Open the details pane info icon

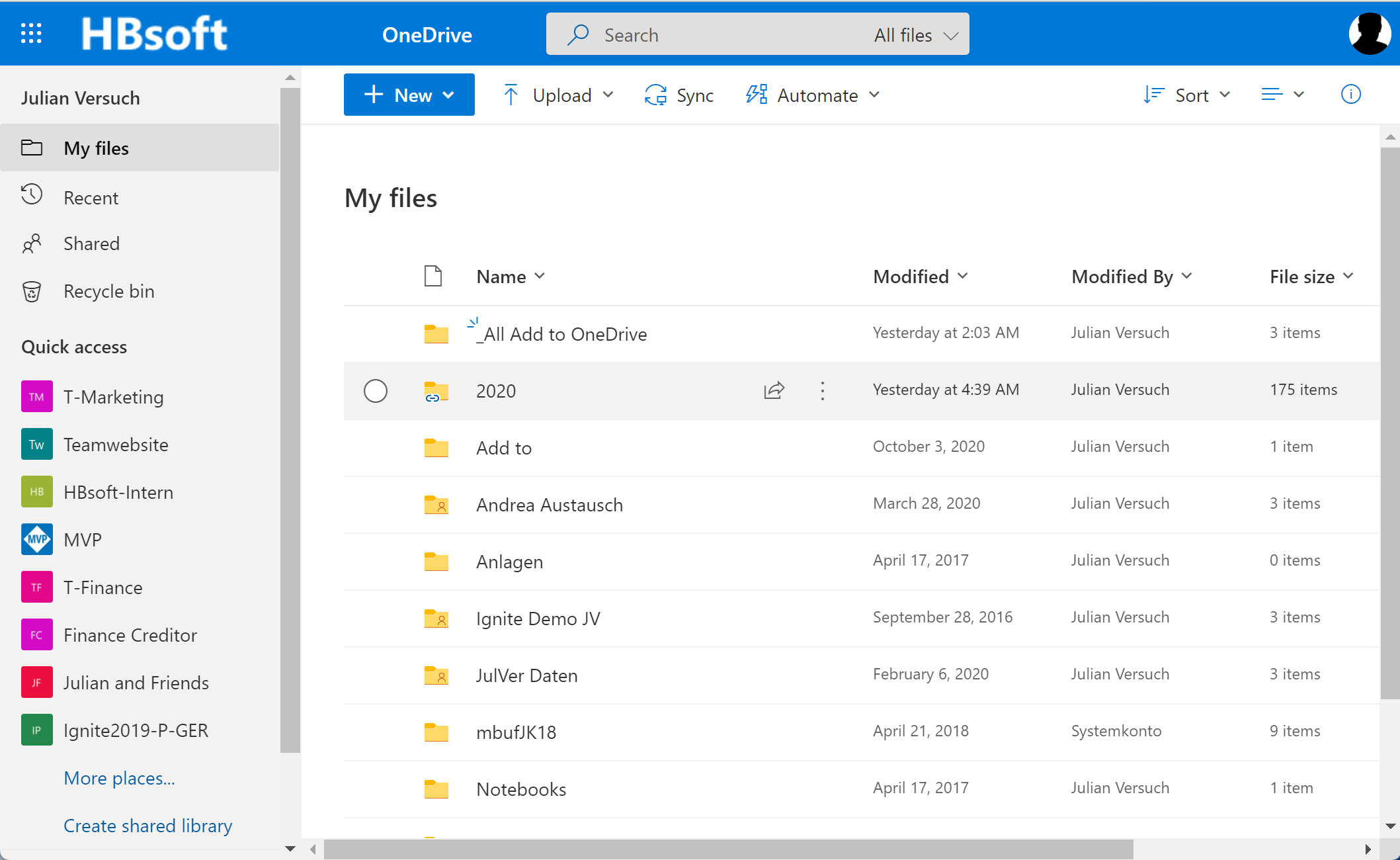(1350, 95)
